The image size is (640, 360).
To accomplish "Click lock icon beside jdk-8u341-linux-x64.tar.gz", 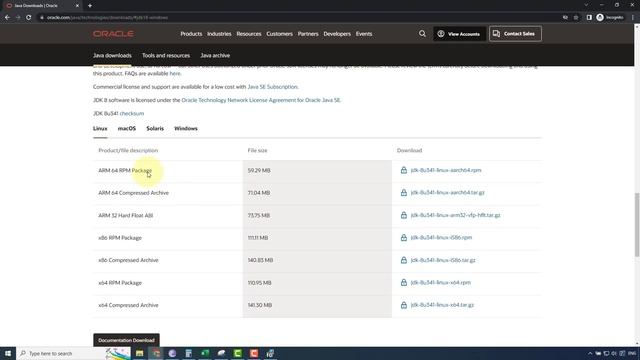I will (x=404, y=305).
